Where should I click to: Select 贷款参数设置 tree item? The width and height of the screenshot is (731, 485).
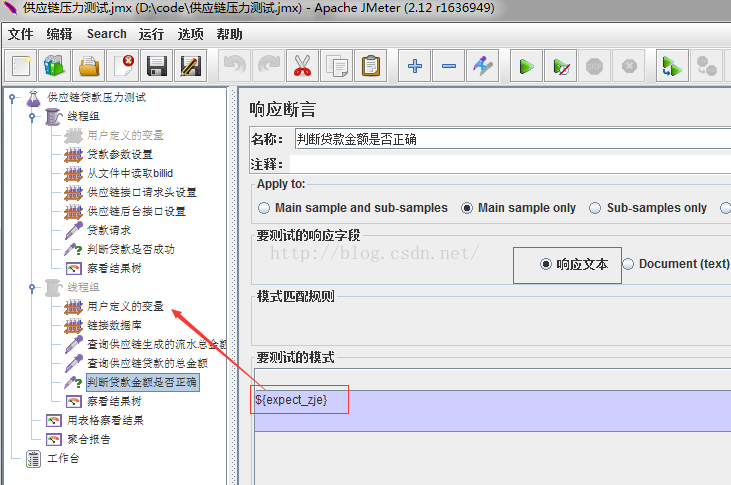tap(120, 154)
